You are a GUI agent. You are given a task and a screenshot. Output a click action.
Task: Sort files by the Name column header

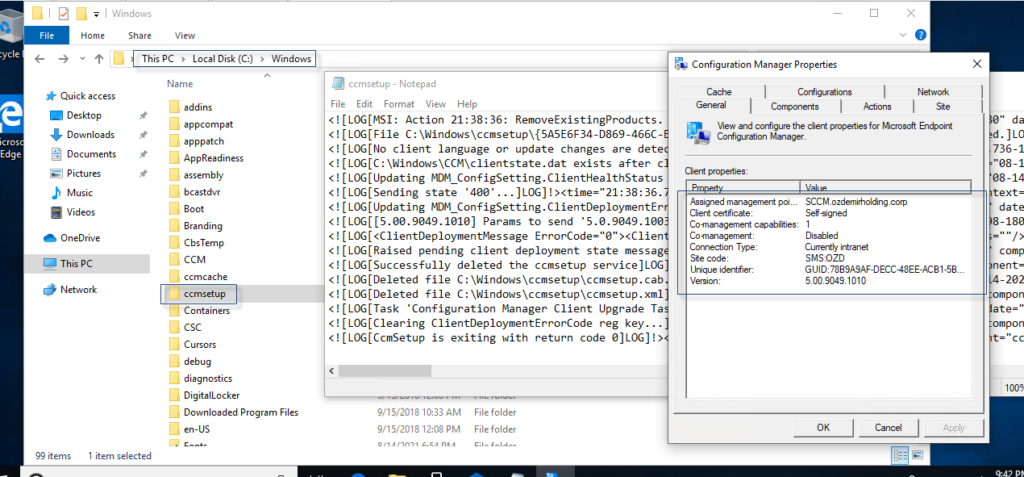coord(180,84)
